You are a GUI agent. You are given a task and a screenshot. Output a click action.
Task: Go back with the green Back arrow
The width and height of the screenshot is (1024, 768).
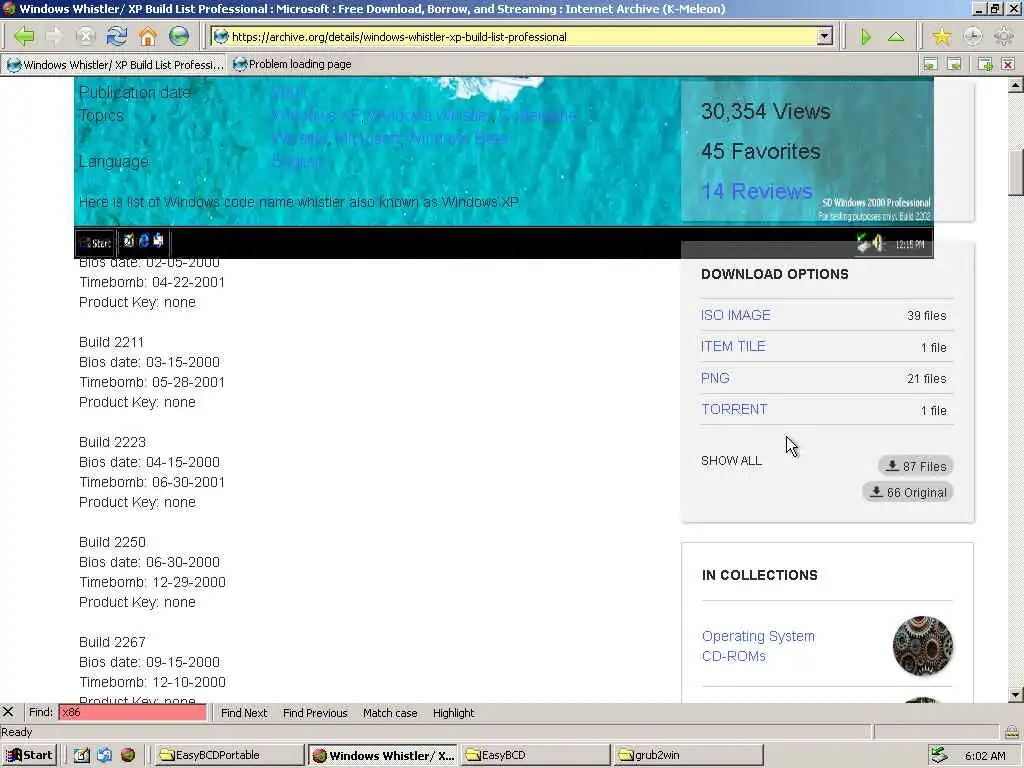pos(24,37)
